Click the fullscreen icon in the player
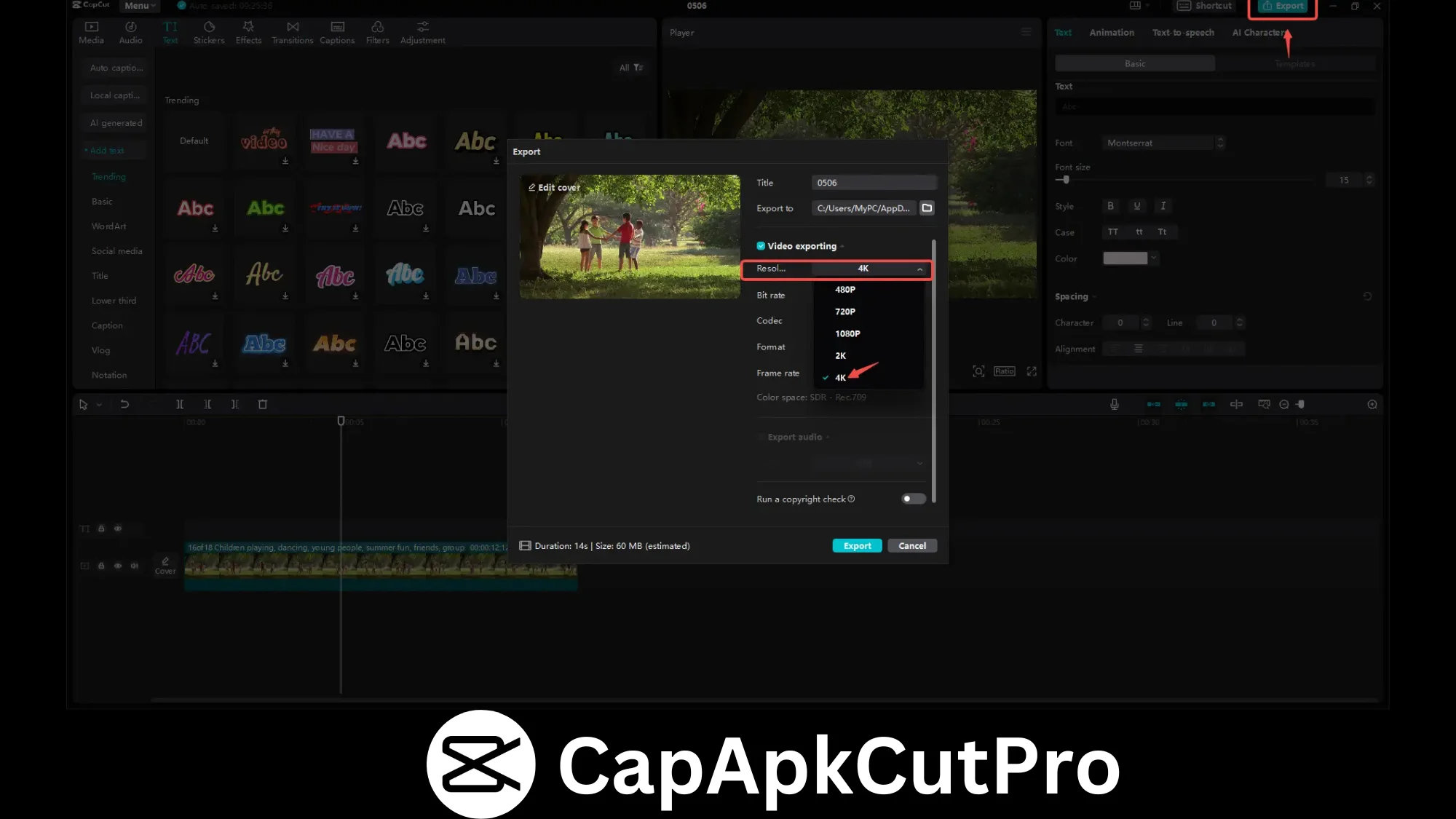 tap(1032, 371)
